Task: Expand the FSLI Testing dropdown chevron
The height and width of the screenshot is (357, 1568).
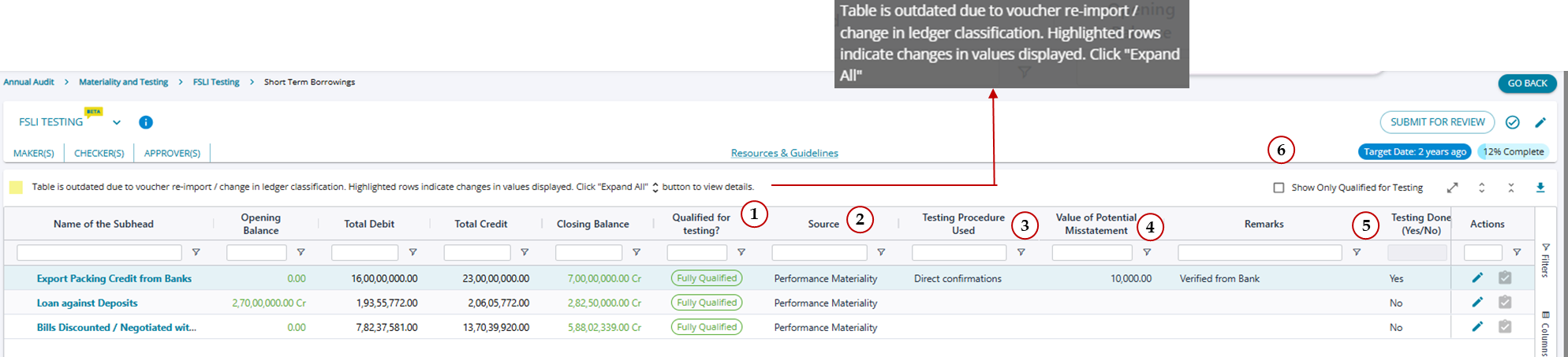Action: coord(117,122)
